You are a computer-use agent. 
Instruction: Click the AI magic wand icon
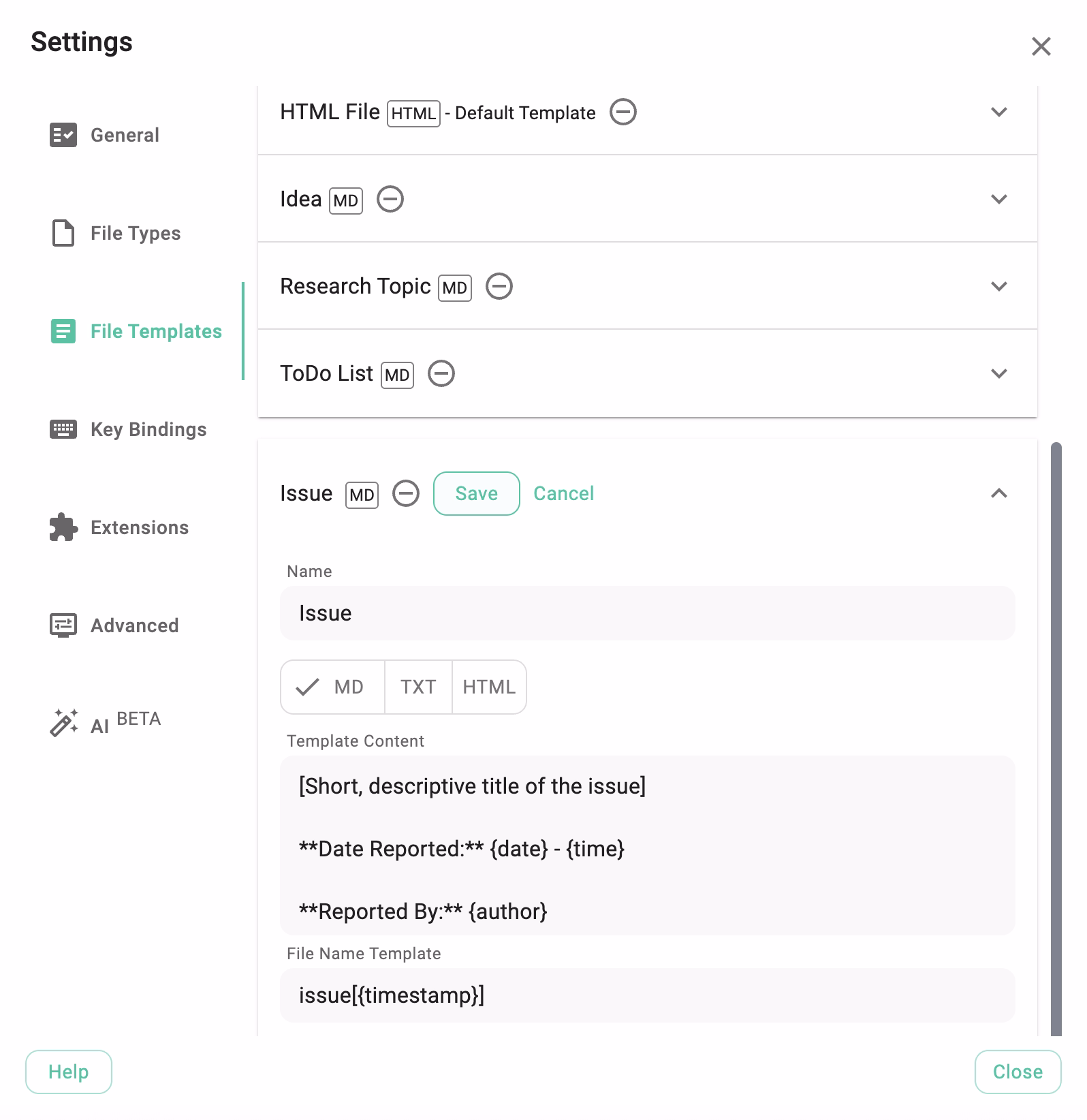[63, 723]
